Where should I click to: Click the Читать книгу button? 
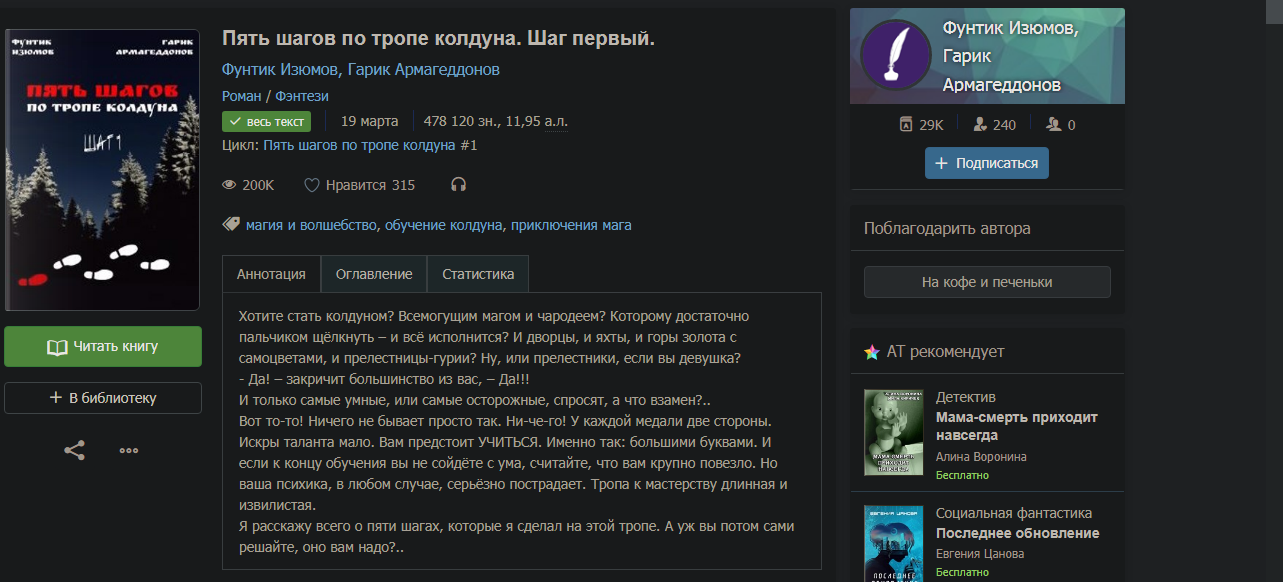tap(103, 346)
